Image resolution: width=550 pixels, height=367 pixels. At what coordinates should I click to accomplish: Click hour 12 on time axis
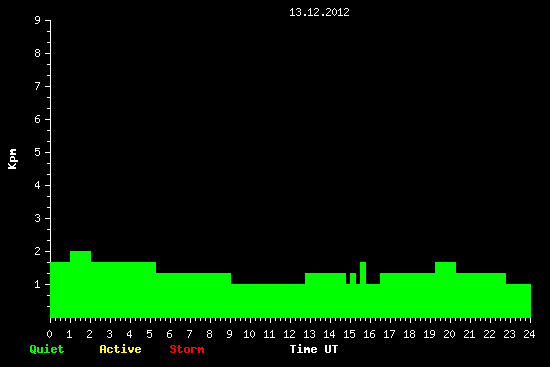(x=289, y=334)
